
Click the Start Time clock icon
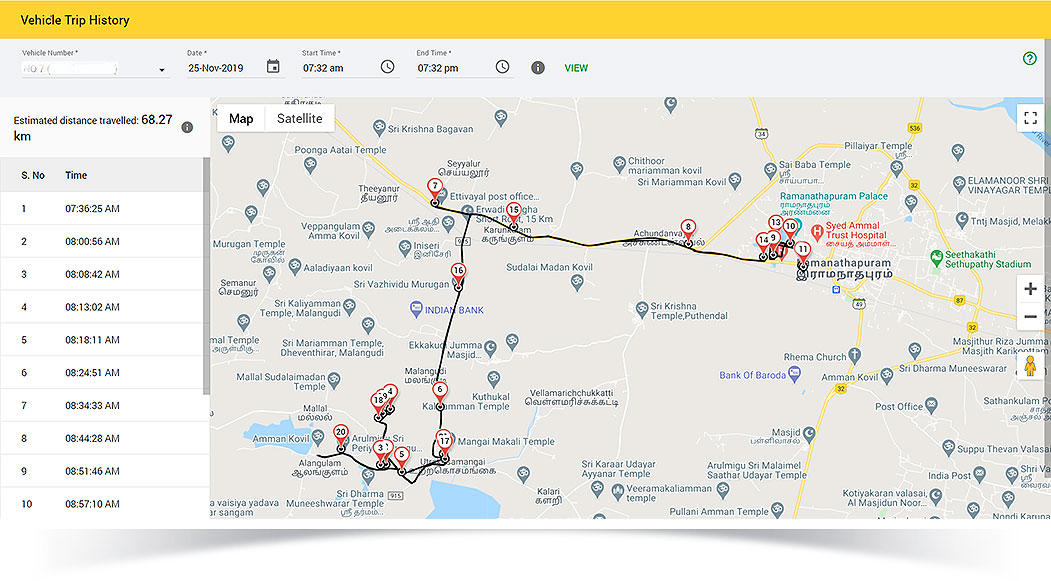(387, 67)
